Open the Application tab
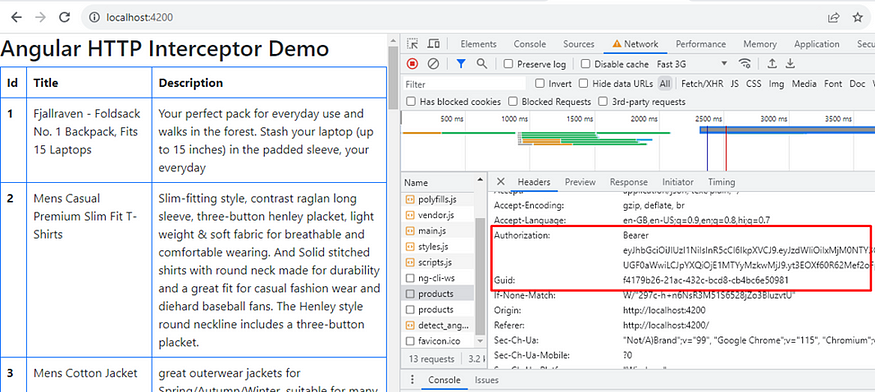Viewport: 875px width, 392px height. pyautogui.click(x=817, y=44)
